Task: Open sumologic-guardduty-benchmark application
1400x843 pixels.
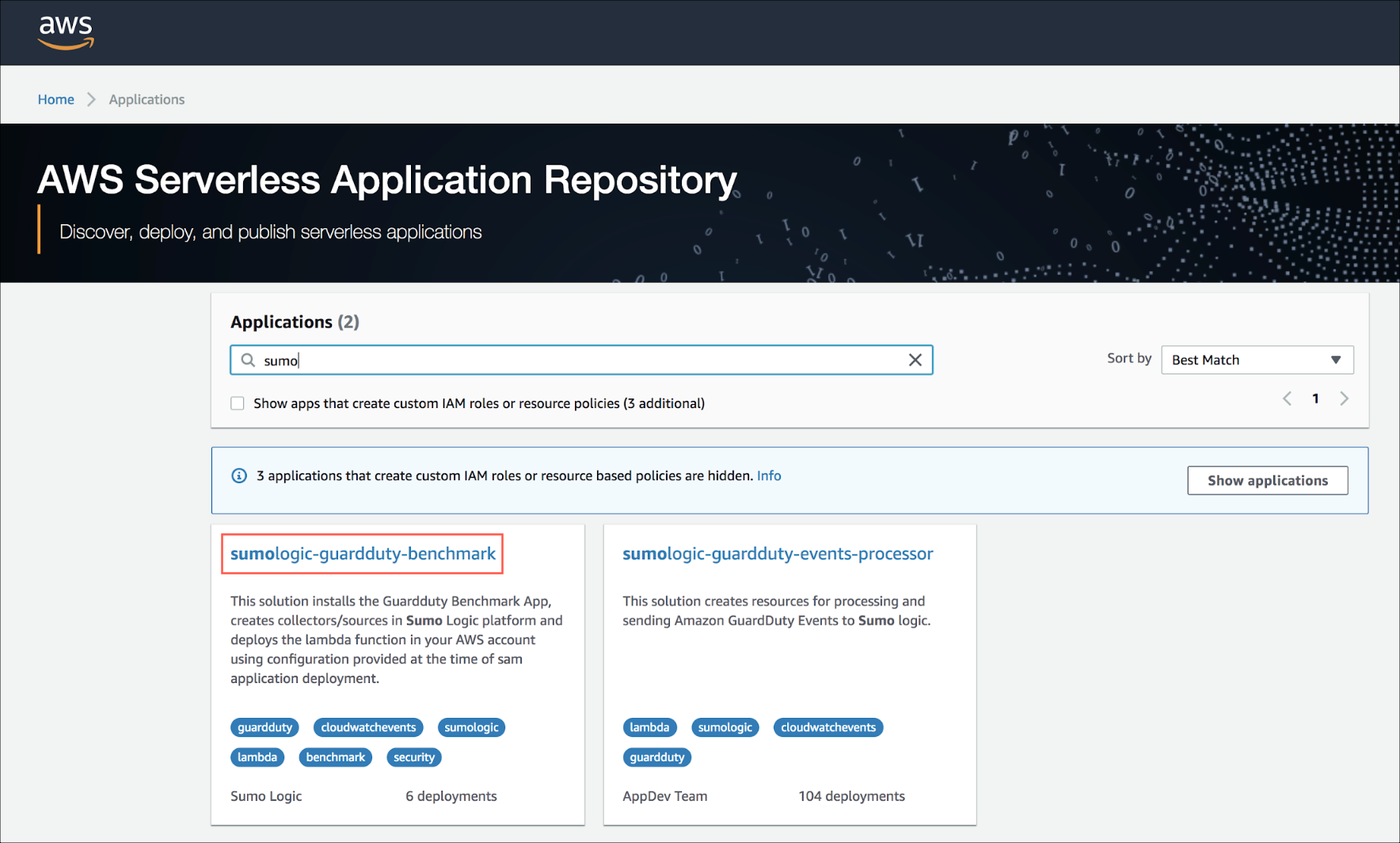Action: click(x=363, y=554)
